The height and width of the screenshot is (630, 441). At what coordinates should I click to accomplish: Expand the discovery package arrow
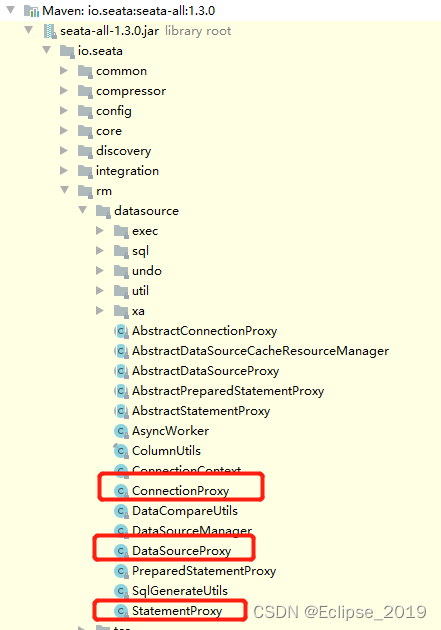pos(63,151)
